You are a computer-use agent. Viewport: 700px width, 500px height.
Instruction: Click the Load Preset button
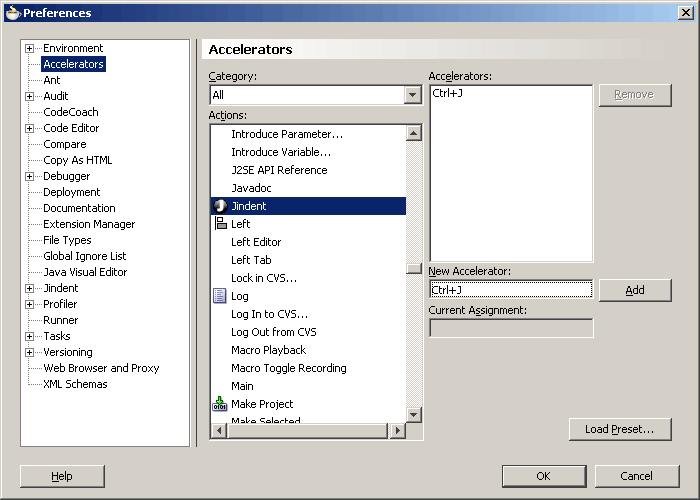(619, 429)
